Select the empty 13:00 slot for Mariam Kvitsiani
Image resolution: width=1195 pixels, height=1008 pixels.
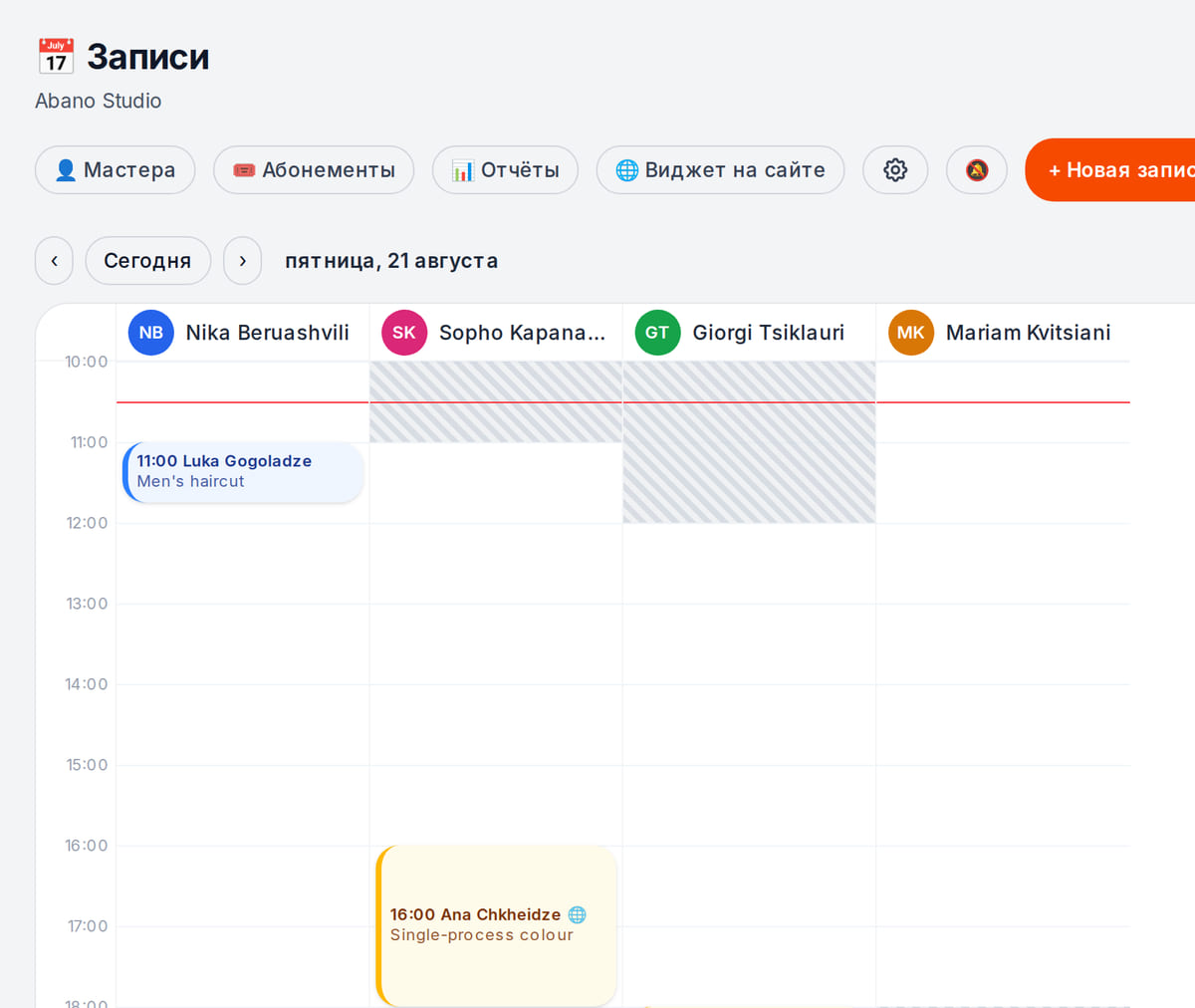pyautogui.click(x=1003, y=643)
